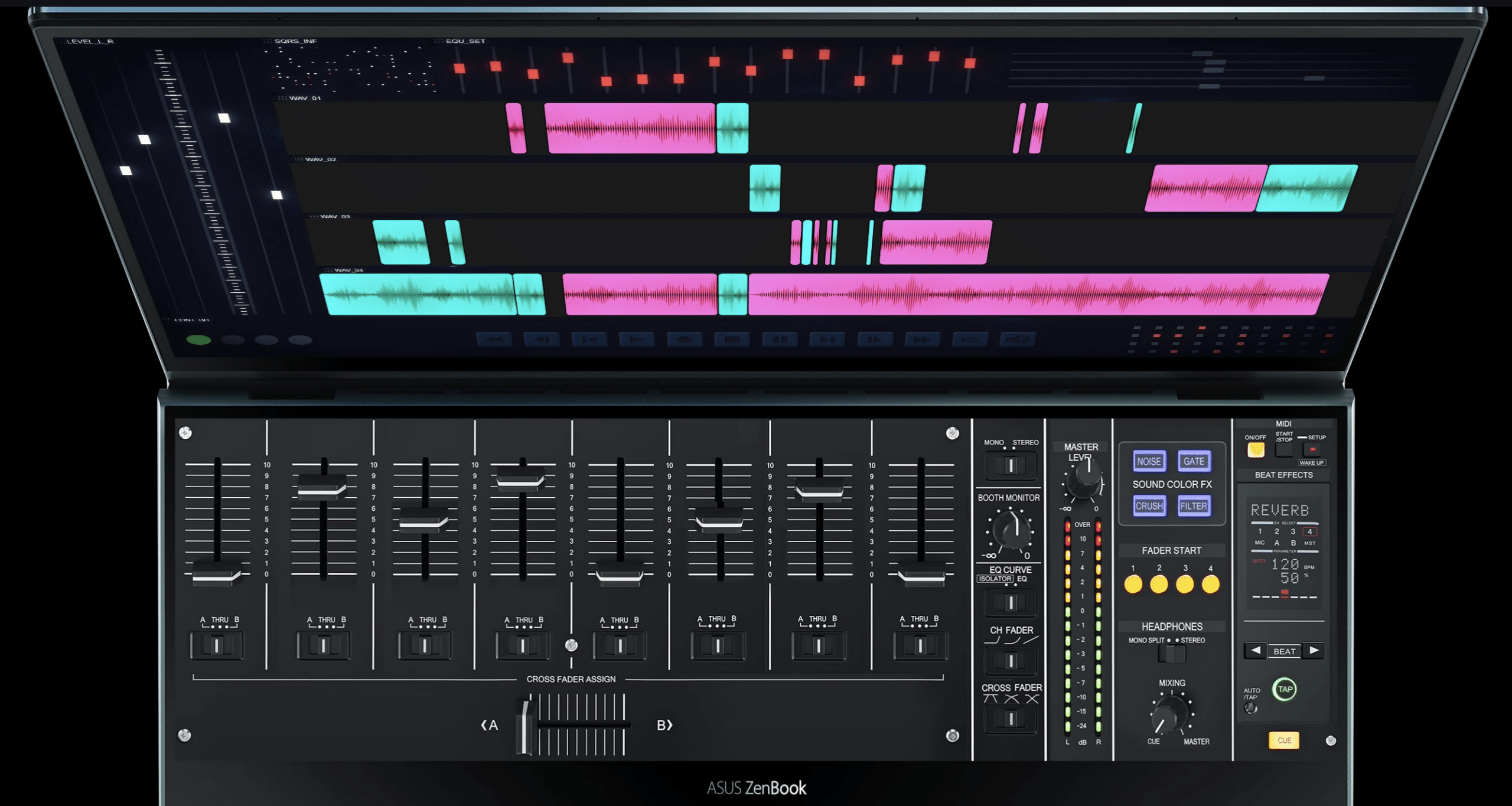This screenshot has height=806, width=1512.
Task: Flip the CH FADER curve switch
Action: point(1011,660)
